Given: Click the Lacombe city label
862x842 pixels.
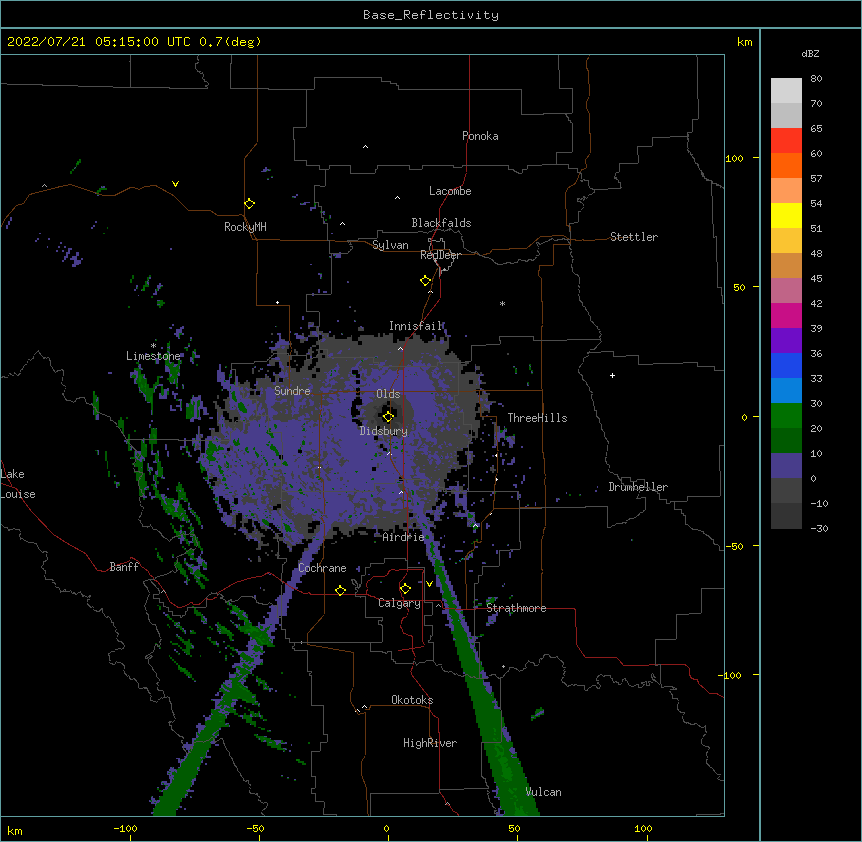Looking at the screenshot, I should [450, 191].
